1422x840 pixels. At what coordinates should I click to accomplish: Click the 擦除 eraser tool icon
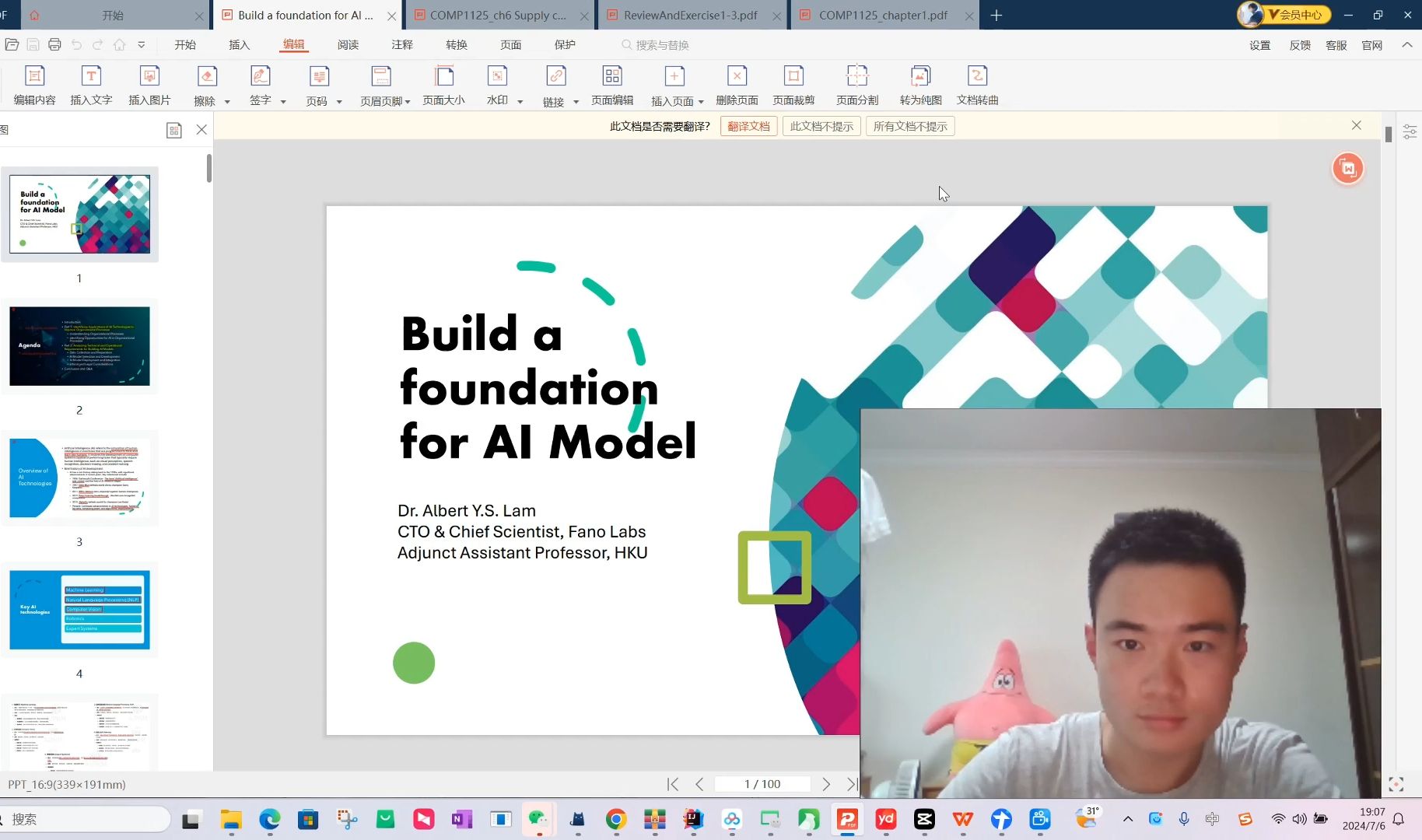[x=207, y=76]
